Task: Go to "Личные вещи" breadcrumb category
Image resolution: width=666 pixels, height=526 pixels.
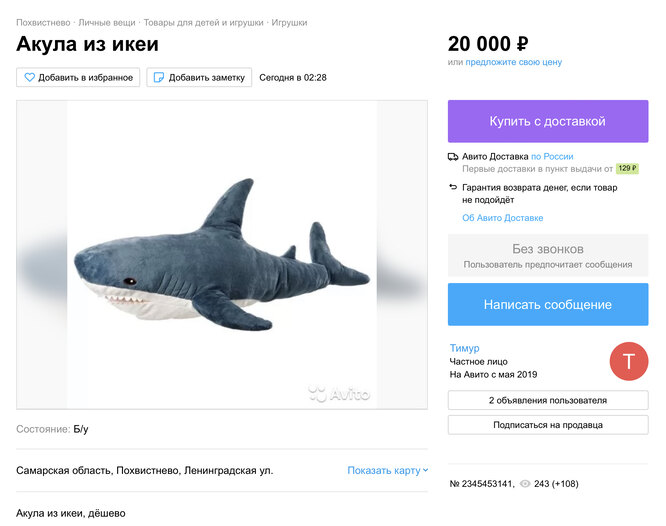Action: (106, 22)
